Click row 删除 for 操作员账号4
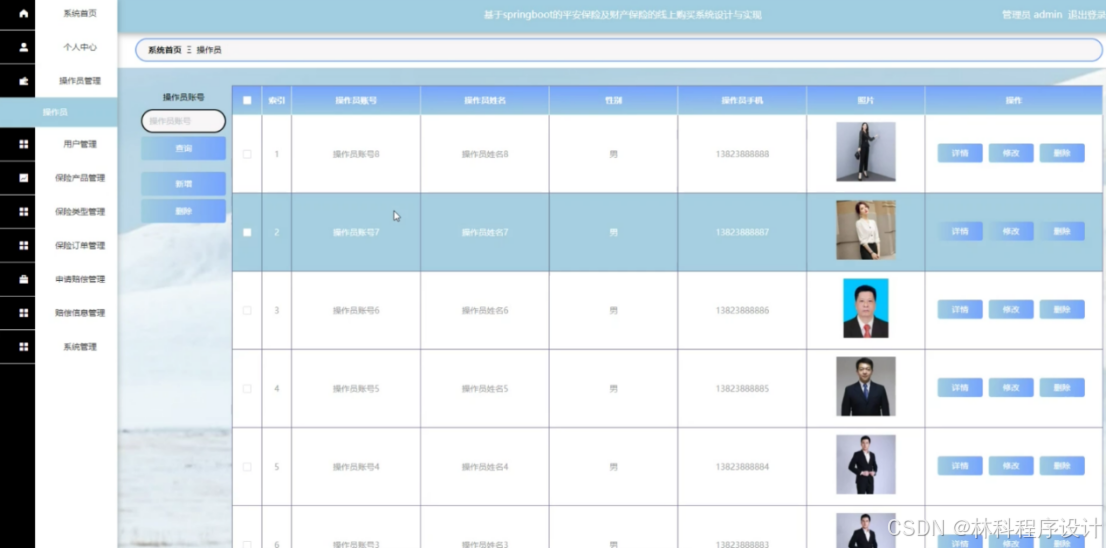 1062,465
